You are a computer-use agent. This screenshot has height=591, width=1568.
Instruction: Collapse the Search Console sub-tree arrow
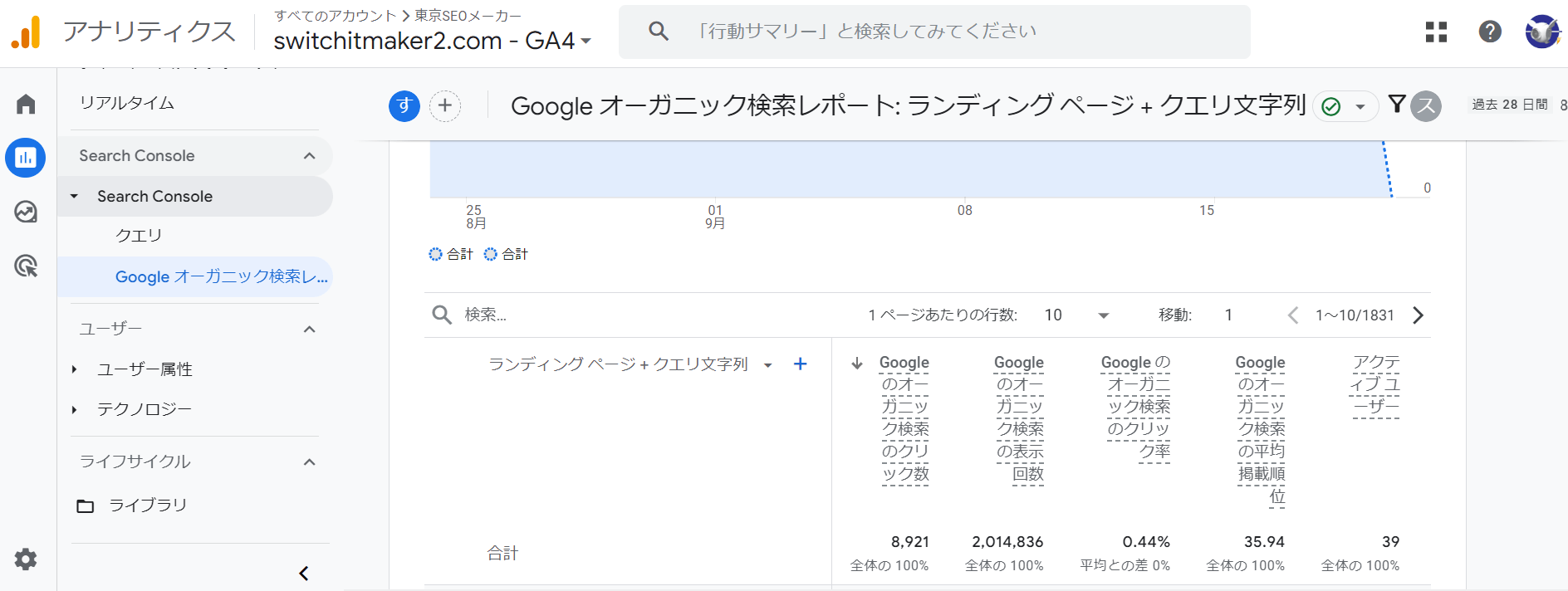(x=75, y=197)
